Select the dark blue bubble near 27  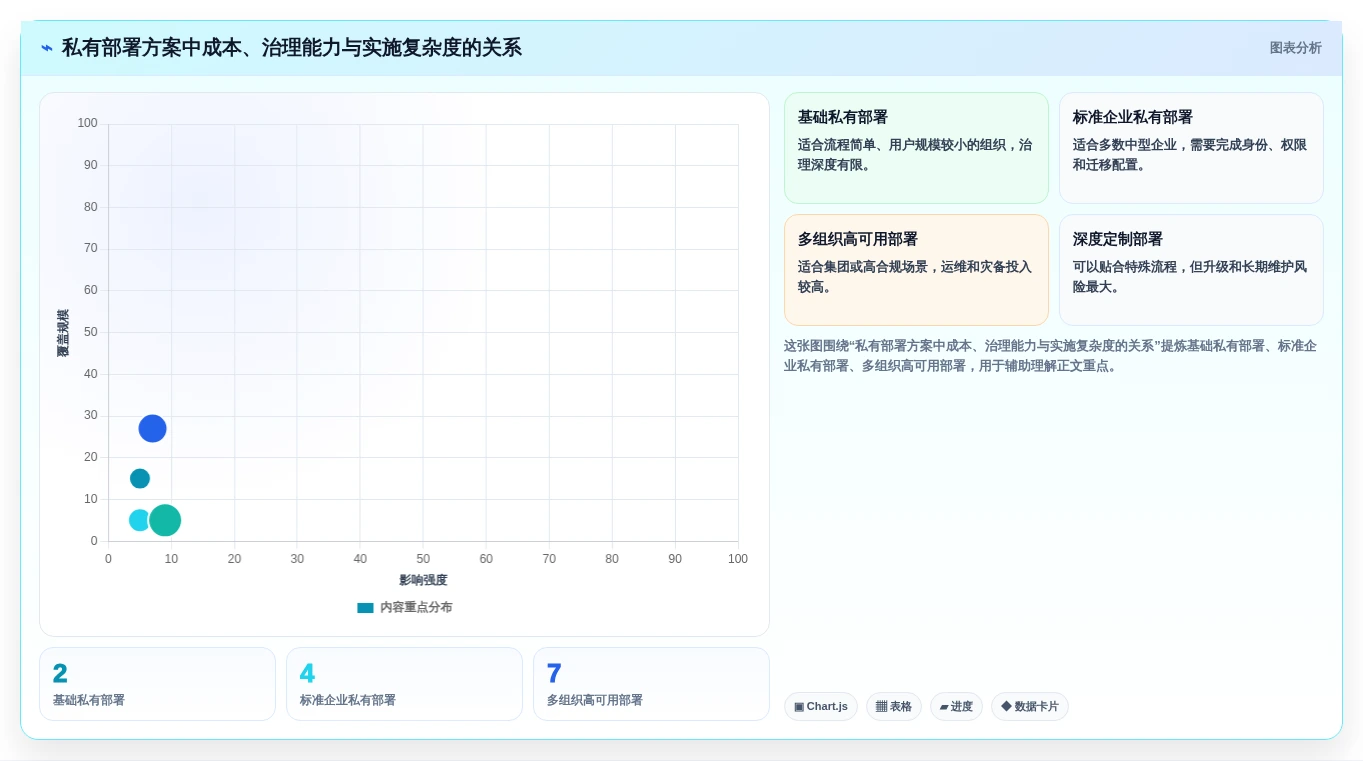click(x=152, y=429)
